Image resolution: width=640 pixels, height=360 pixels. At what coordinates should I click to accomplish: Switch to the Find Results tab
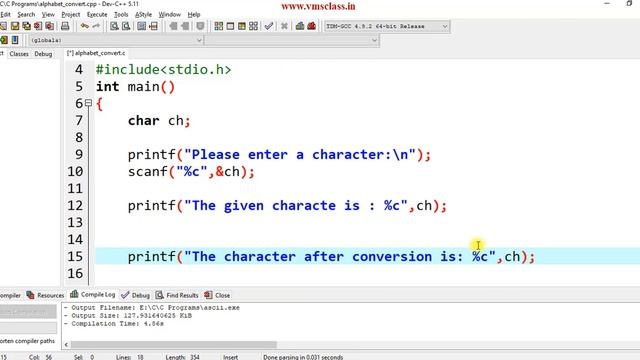(x=178, y=295)
